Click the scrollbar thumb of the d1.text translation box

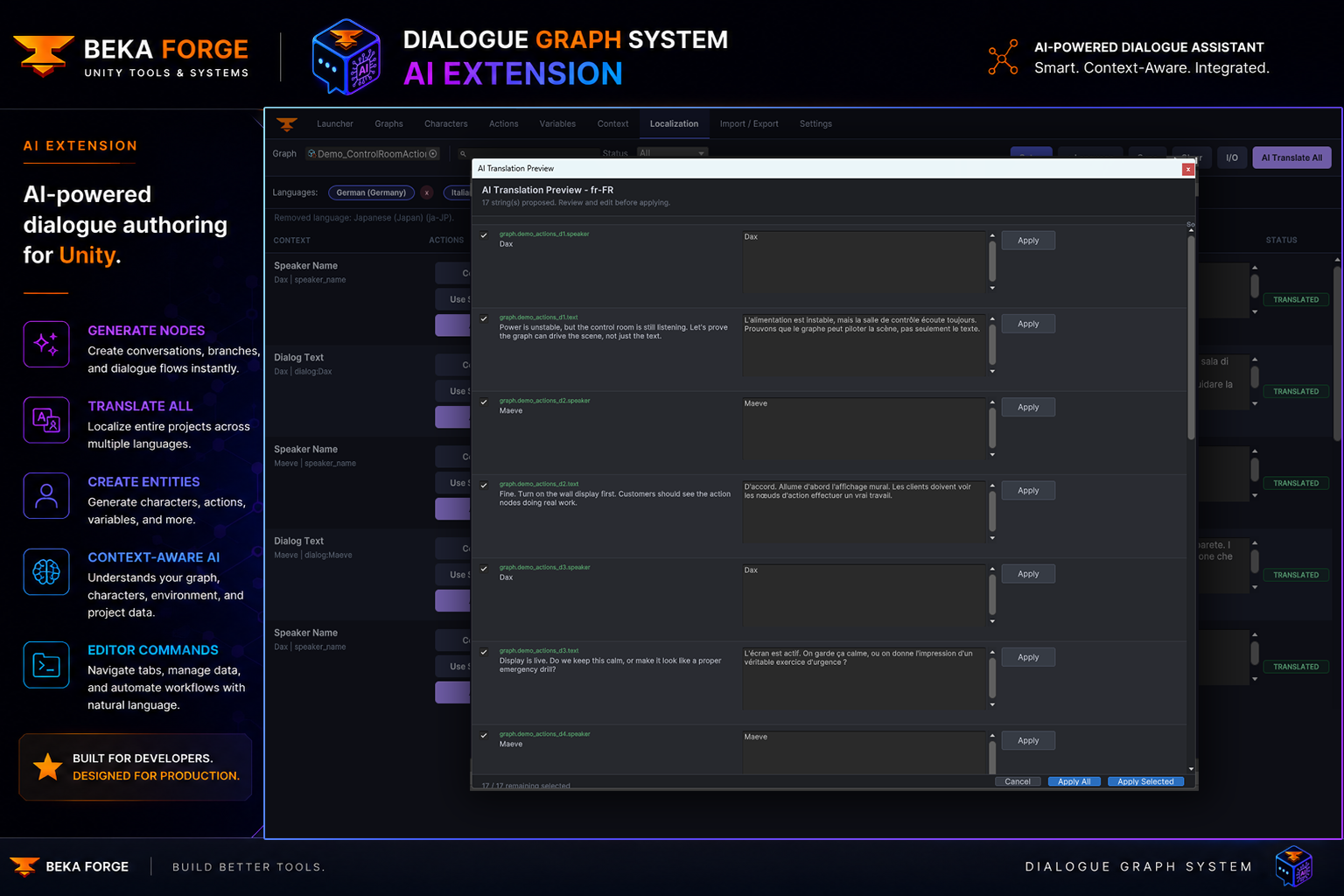(x=992, y=345)
